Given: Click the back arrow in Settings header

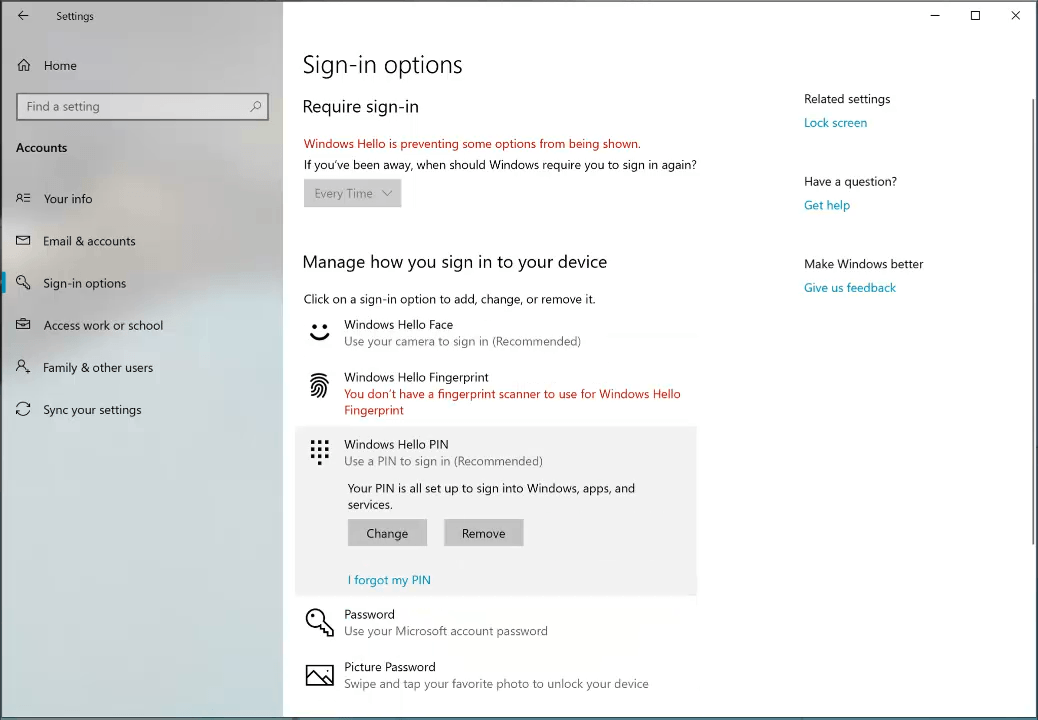Looking at the screenshot, I should 23,16.
